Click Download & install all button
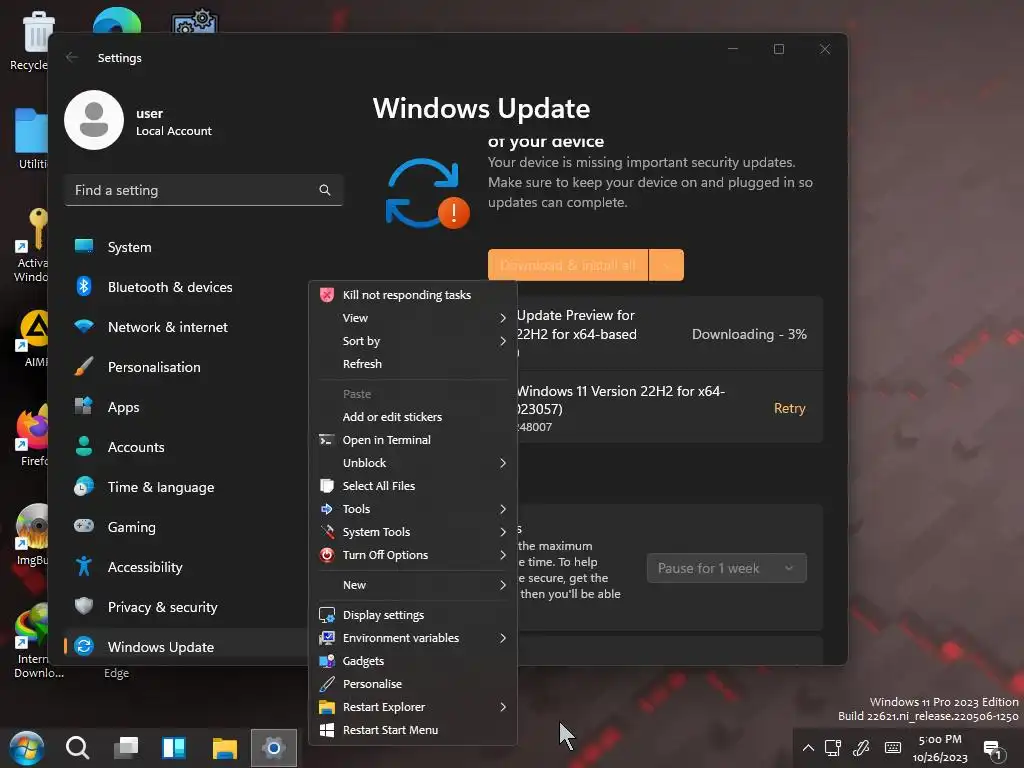 [568, 265]
